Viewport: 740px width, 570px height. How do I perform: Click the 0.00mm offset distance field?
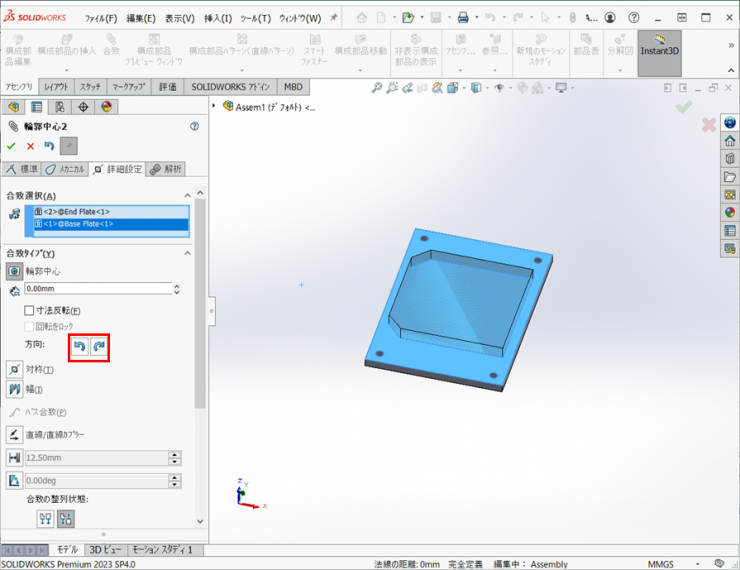pyautogui.click(x=98, y=289)
